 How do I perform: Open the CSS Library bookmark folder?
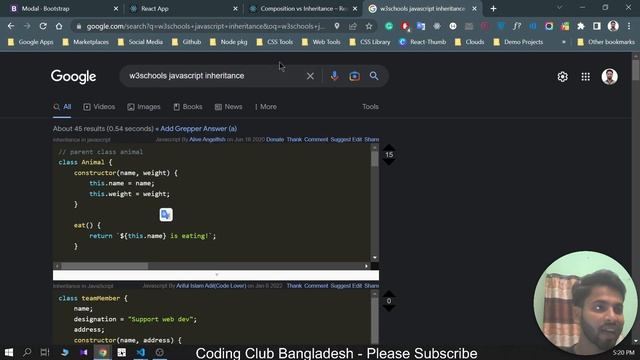(x=370, y=42)
